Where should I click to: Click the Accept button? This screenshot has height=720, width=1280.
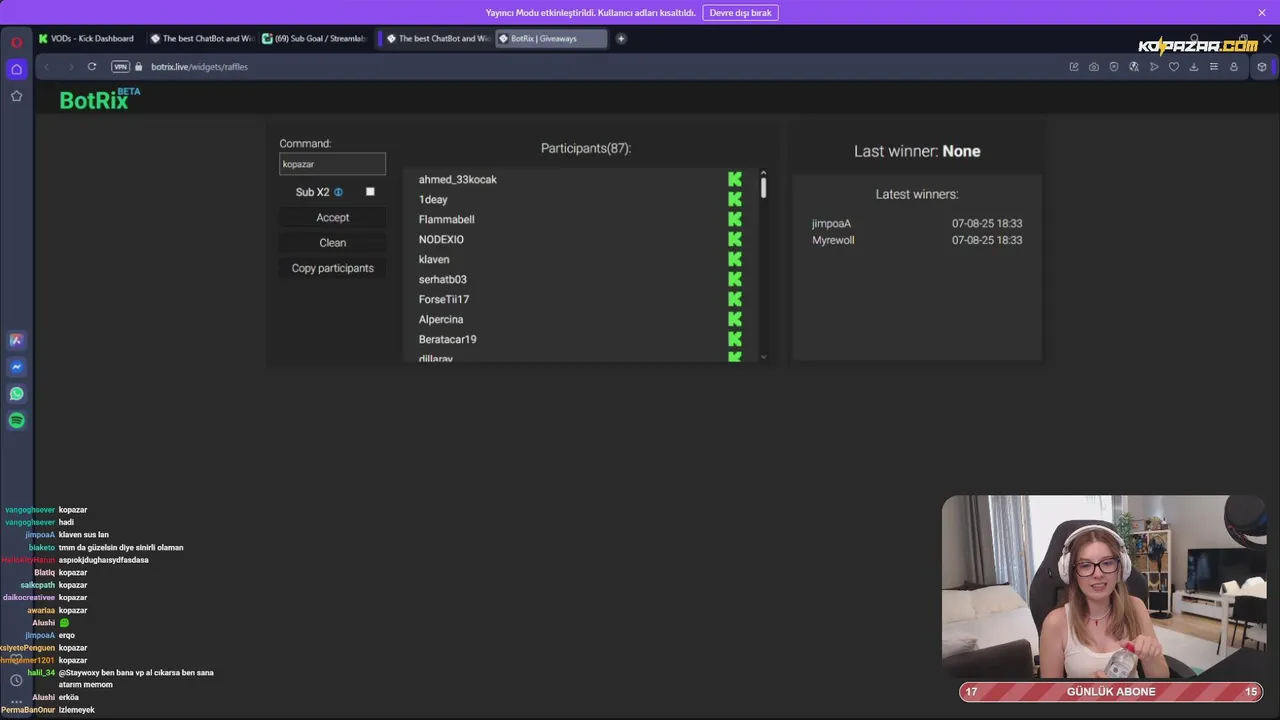click(x=333, y=217)
